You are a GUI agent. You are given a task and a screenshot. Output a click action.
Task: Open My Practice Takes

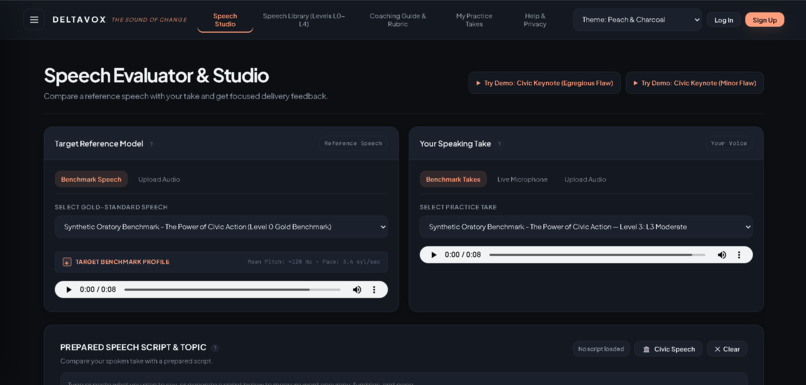pyautogui.click(x=474, y=20)
